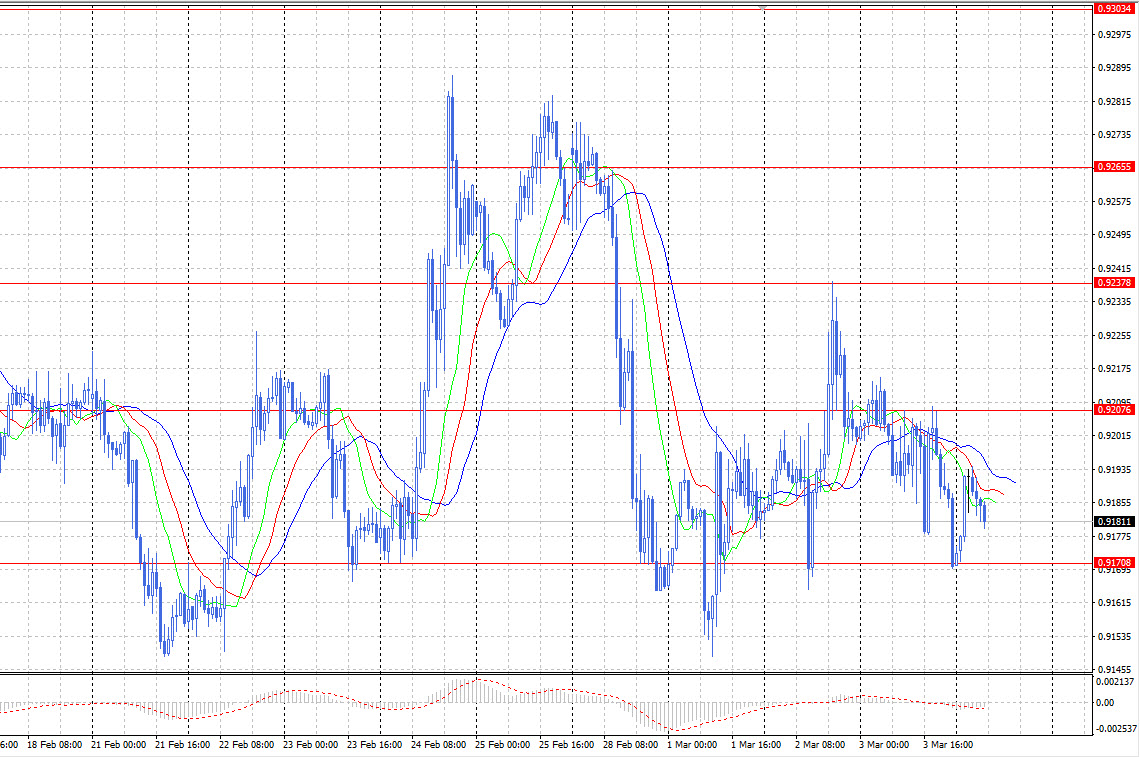
Task: Click the 0.91535 price axis label
Action: pyautogui.click(x=1115, y=637)
